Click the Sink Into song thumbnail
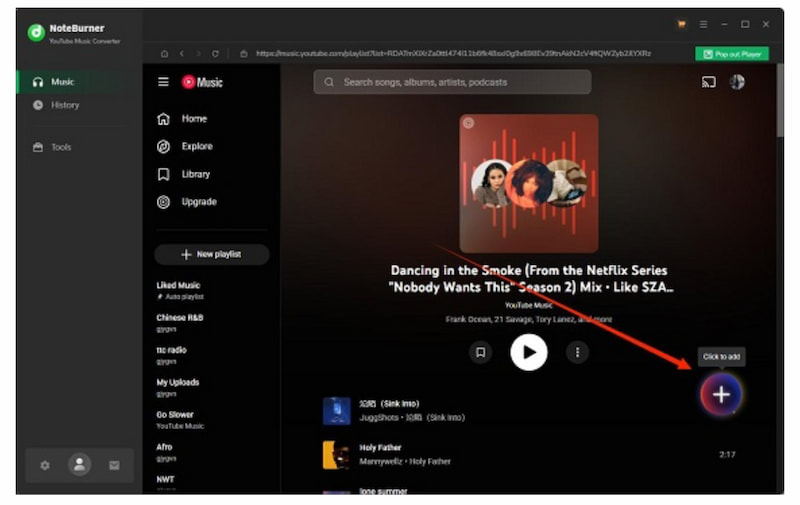 coord(337,411)
